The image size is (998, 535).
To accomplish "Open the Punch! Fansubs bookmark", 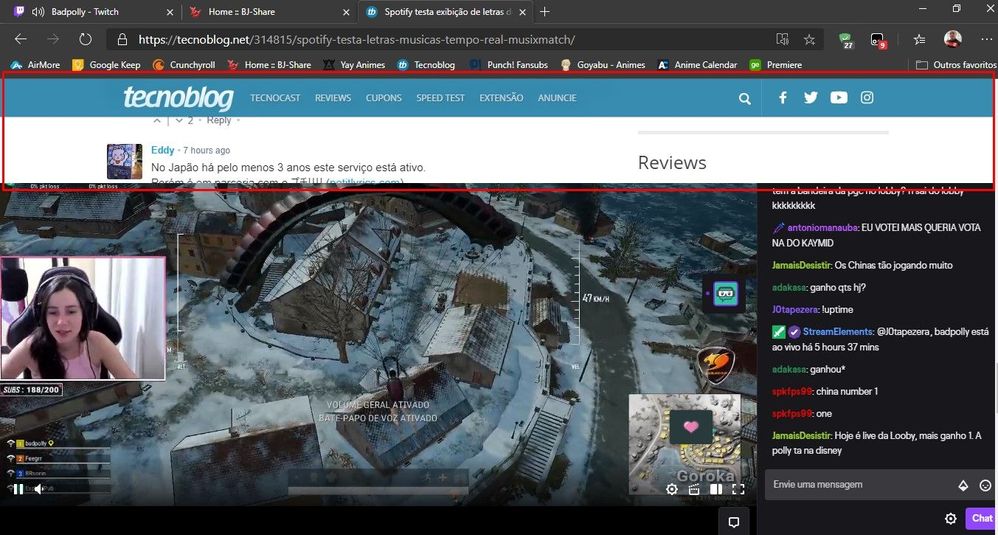I will (x=509, y=65).
